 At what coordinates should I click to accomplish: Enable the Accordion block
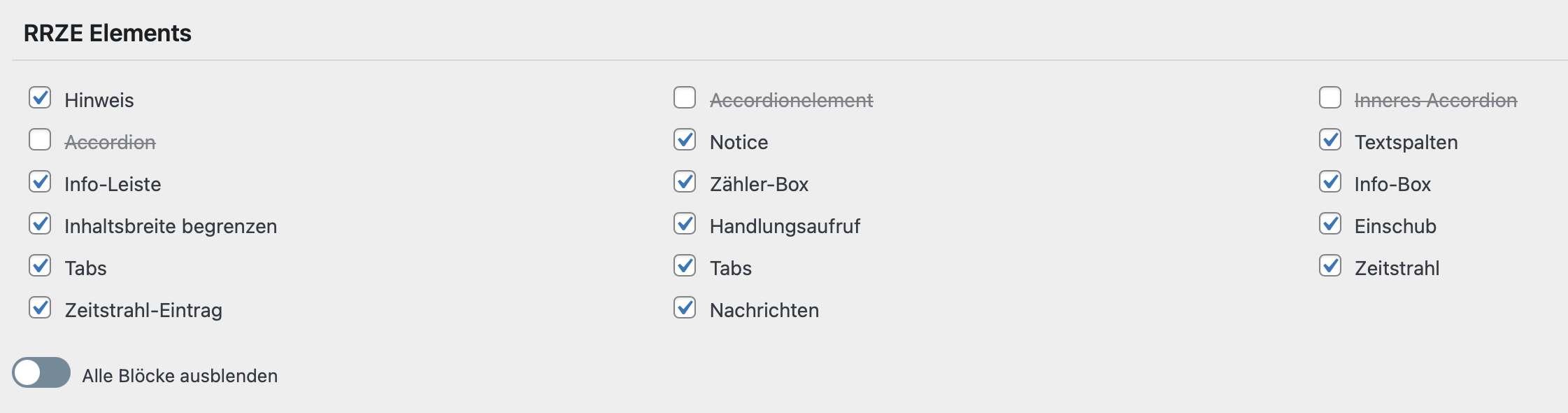[40, 141]
